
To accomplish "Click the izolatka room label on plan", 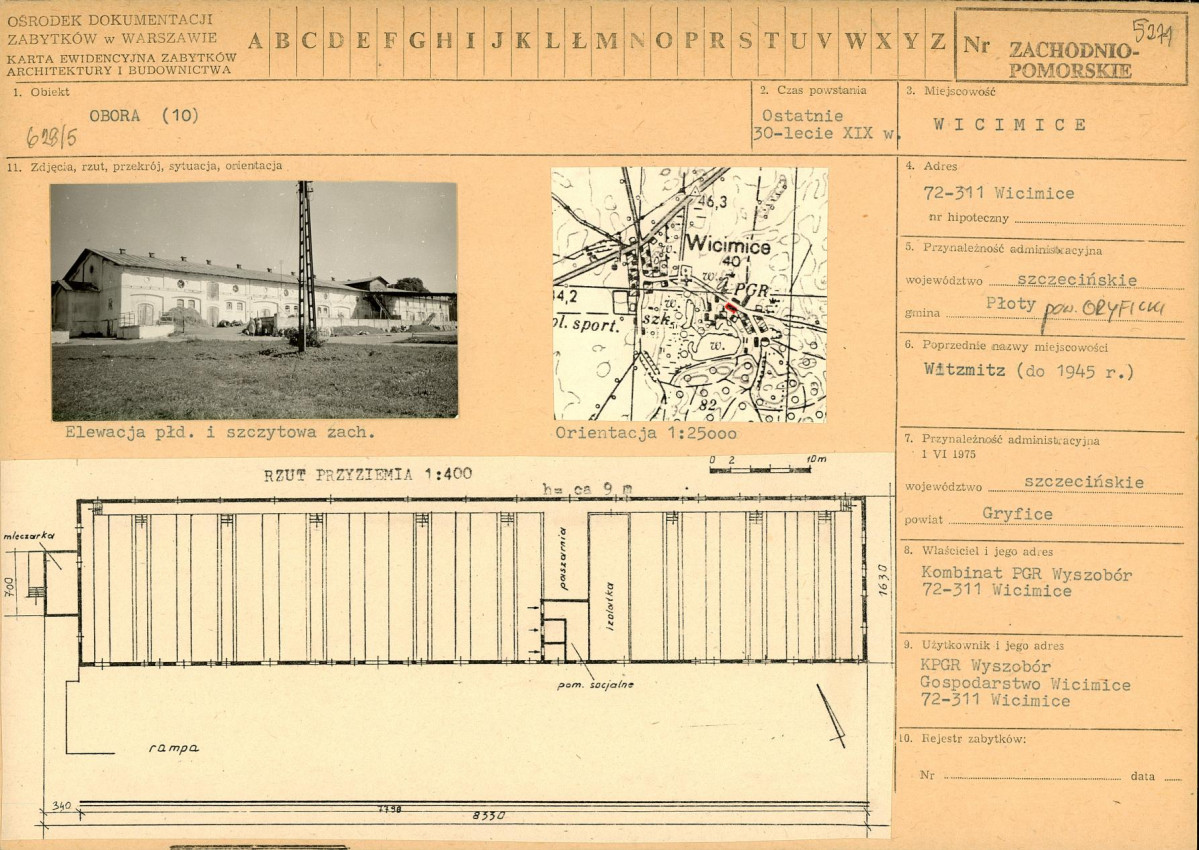I will click(x=609, y=606).
